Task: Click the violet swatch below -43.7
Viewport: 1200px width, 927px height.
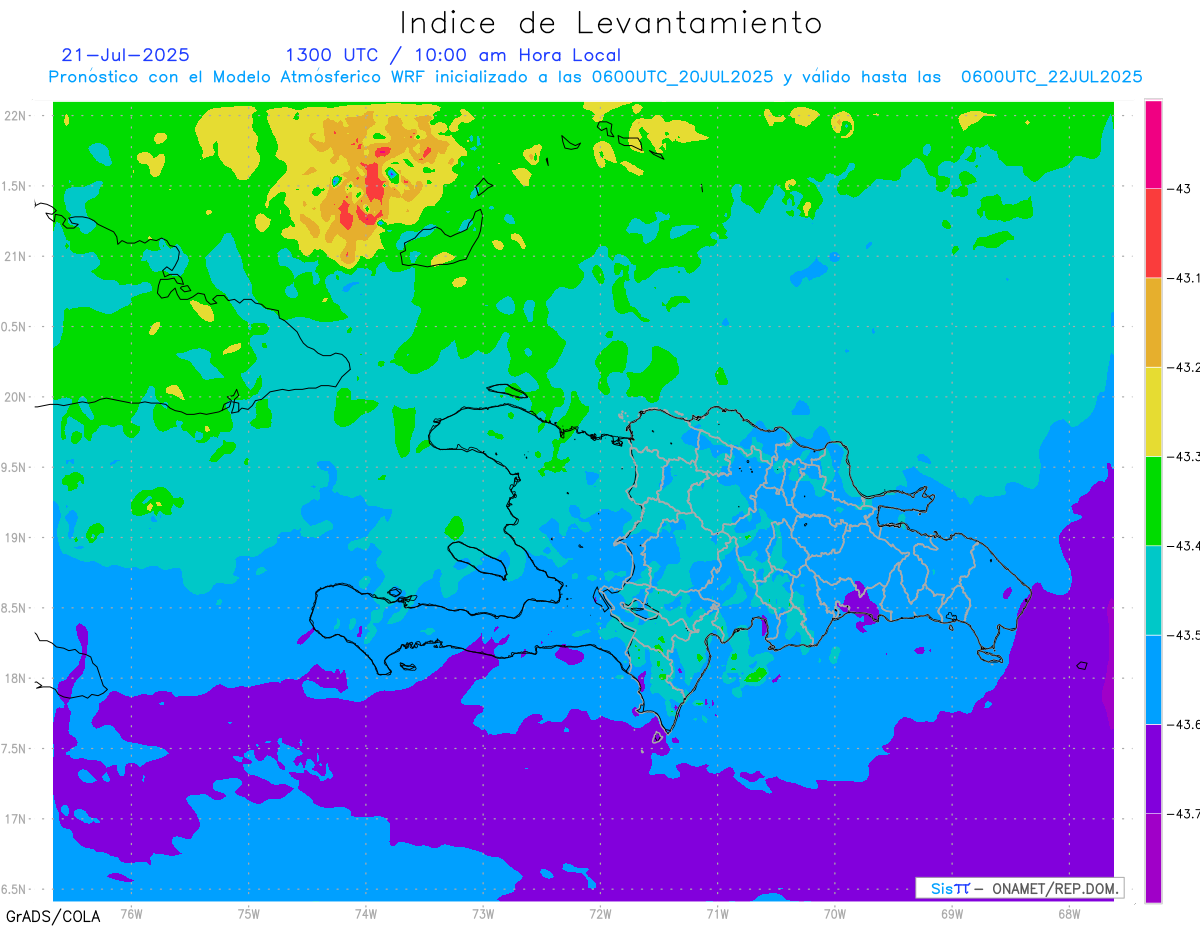Action: [1153, 857]
